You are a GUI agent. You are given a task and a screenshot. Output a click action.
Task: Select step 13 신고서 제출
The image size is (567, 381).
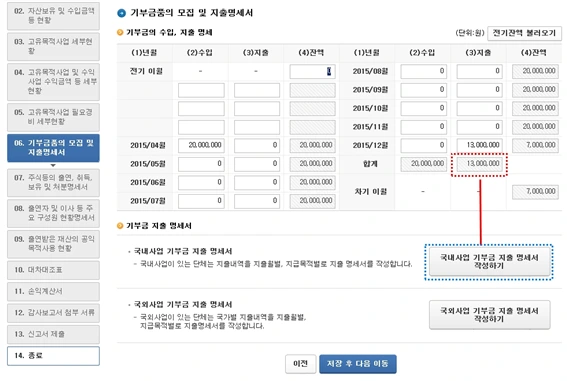[53, 334]
